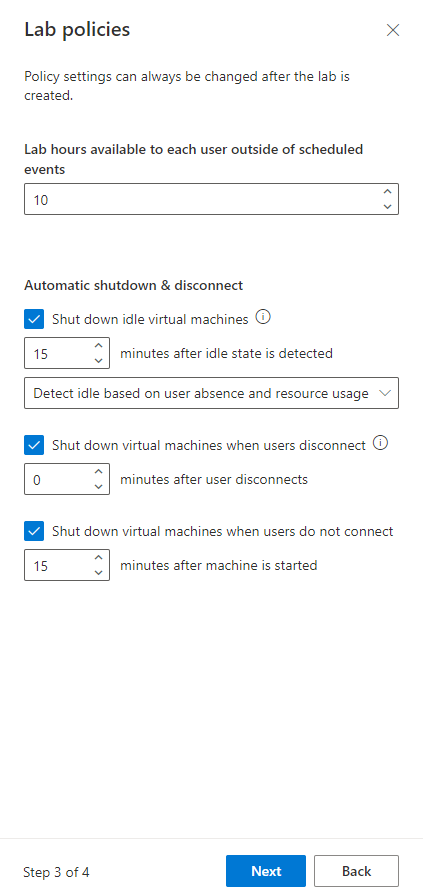Increase minutes after user disconnects

point(99,471)
